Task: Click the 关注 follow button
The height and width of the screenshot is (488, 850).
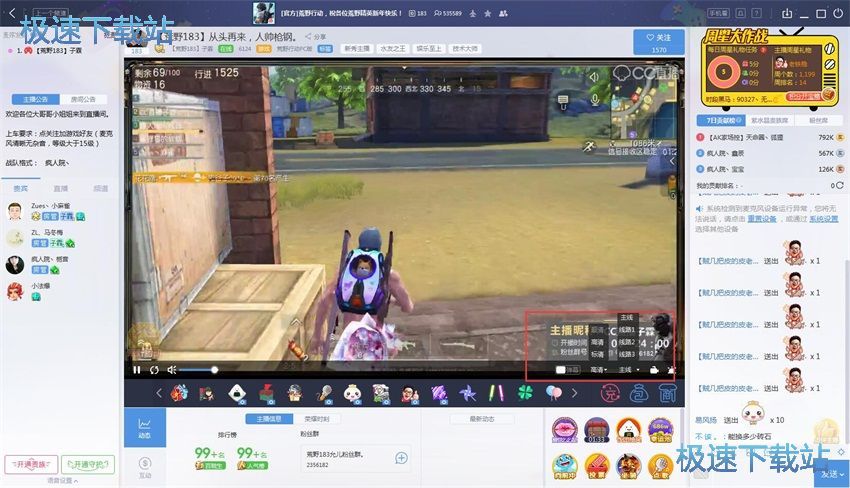Action: [659, 42]
